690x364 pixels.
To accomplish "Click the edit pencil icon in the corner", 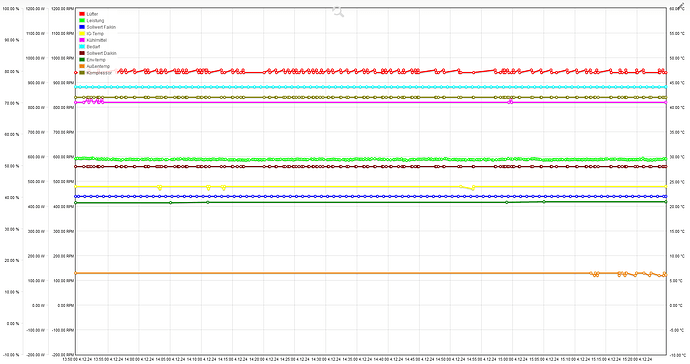I will pos(681,6).
